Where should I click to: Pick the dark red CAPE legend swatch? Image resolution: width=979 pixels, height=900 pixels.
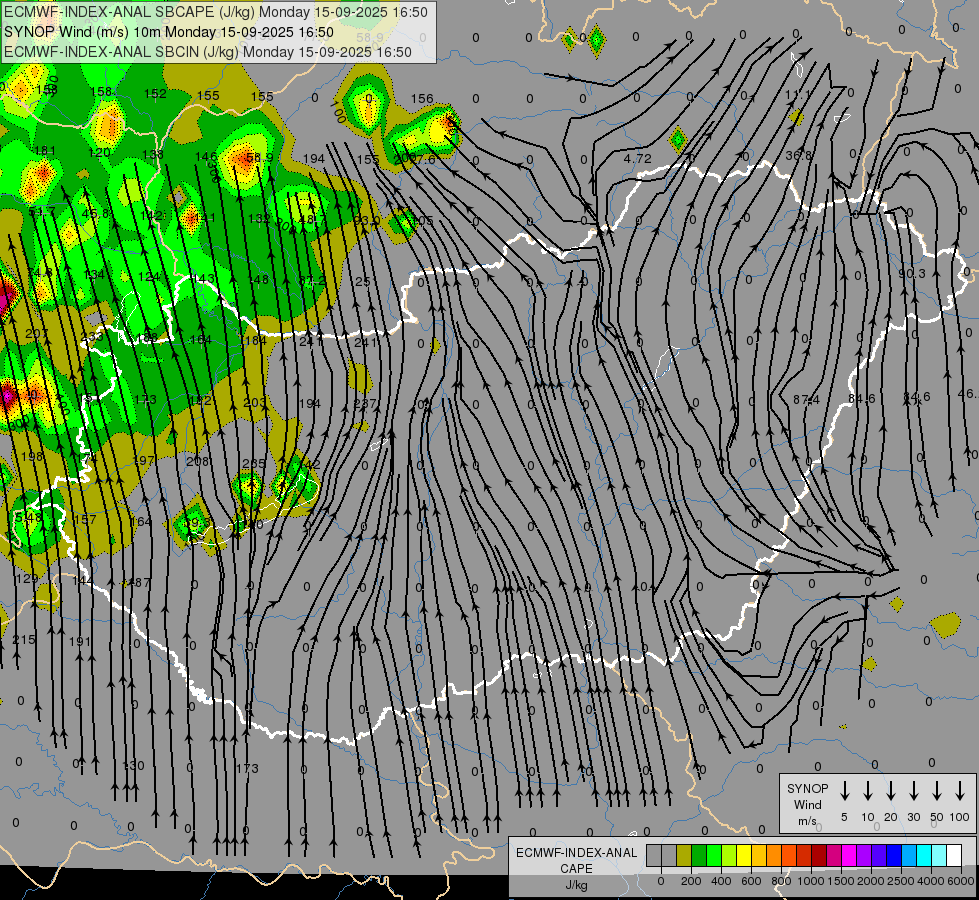click(x=819, y=855)
